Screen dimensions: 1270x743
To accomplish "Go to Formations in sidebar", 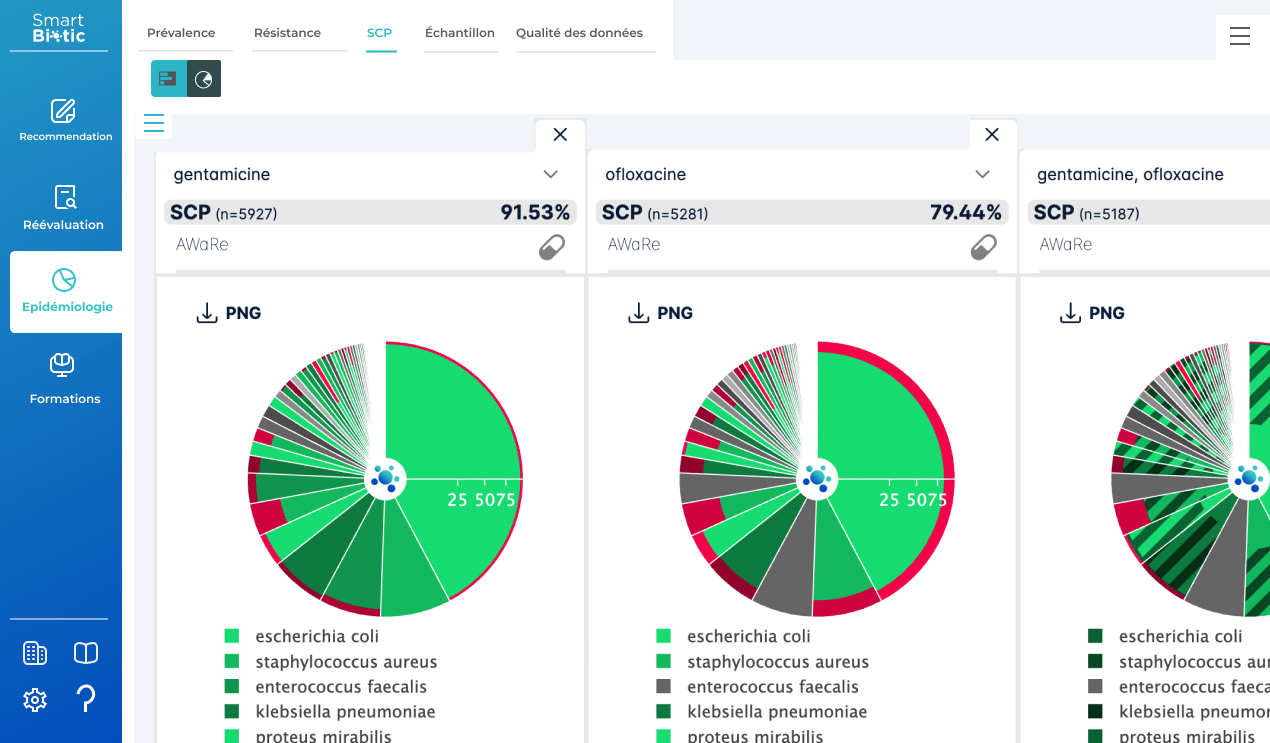I will (65, 379).
